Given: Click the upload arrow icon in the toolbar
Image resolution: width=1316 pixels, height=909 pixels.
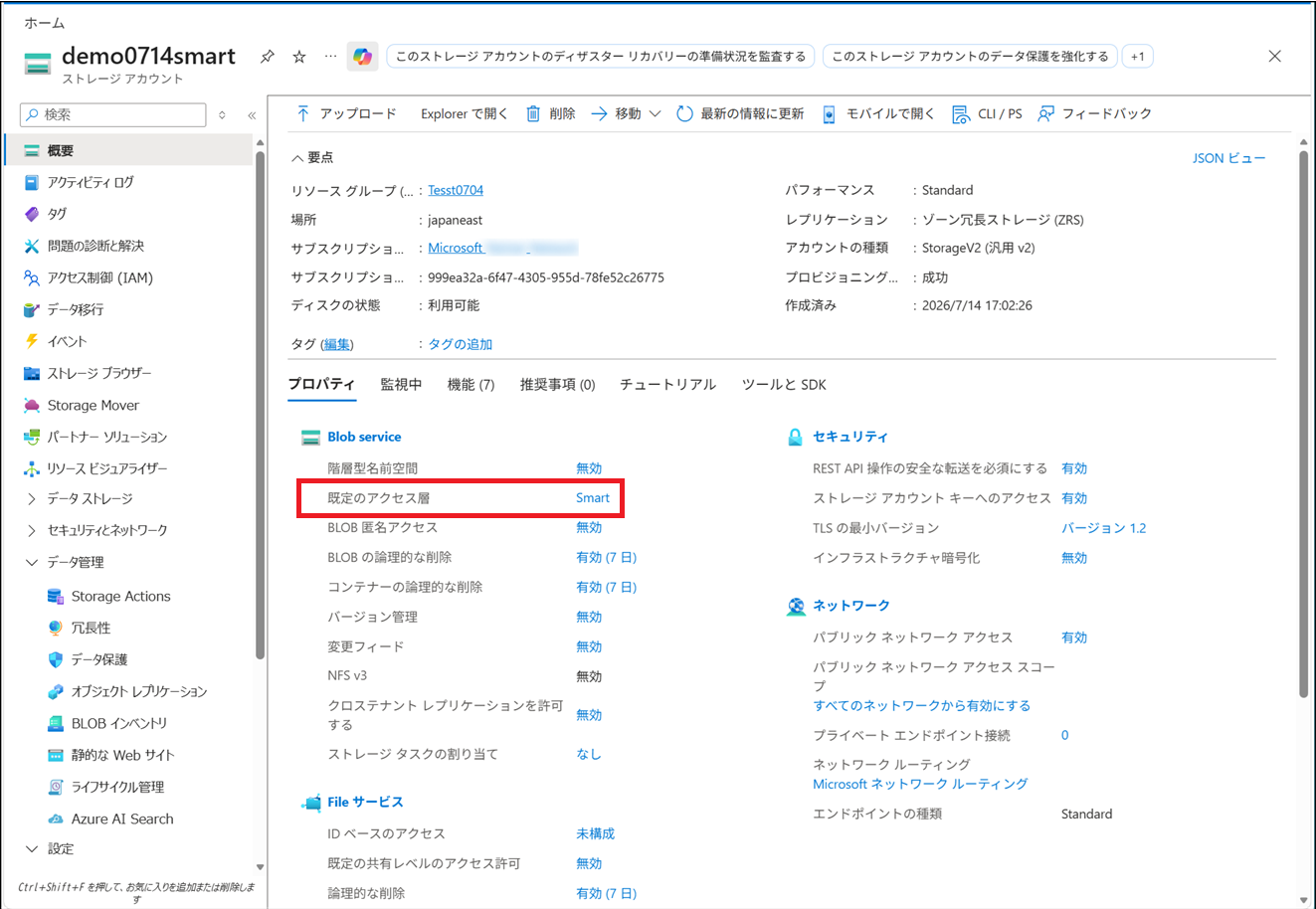Looking at the screenshot, I should (x=303, y=113).
